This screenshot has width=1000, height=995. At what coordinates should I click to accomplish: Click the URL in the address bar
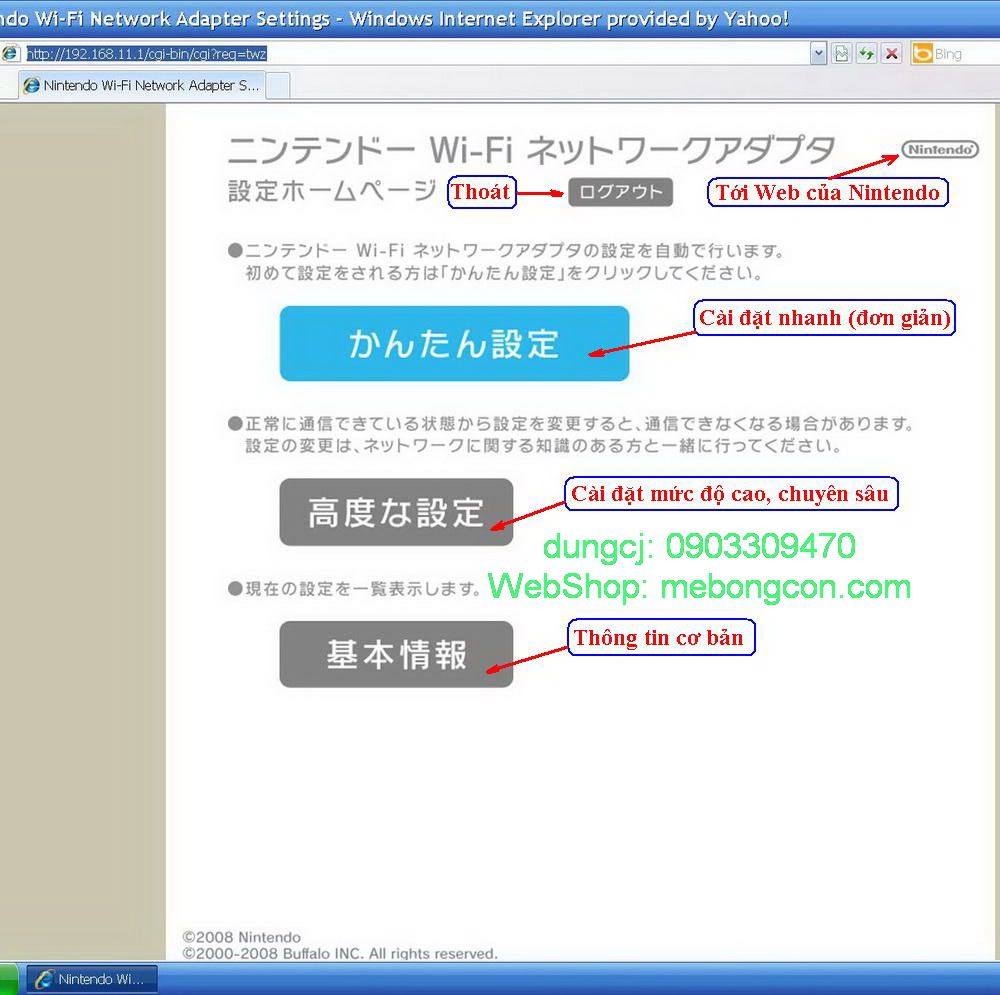pos(150,52)
